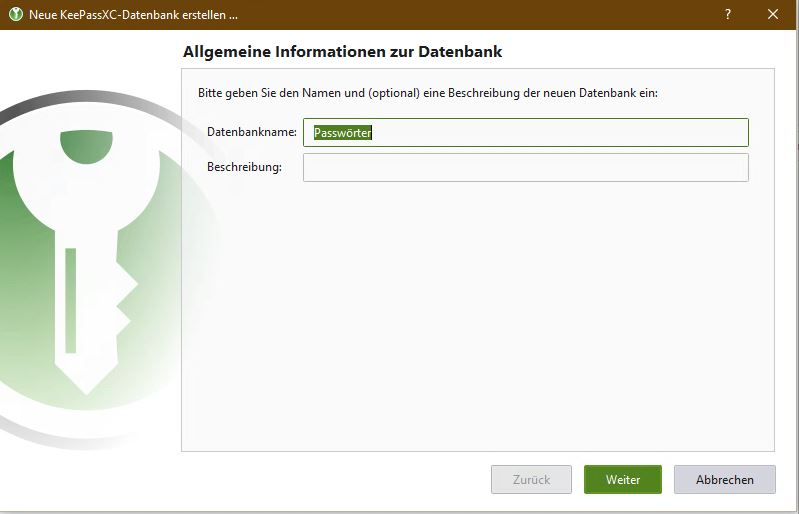This screenshot has height=514, width=799.
Task: Click the heading Allgemeine Informationen zur Datenbank
Action: (342, 51)
